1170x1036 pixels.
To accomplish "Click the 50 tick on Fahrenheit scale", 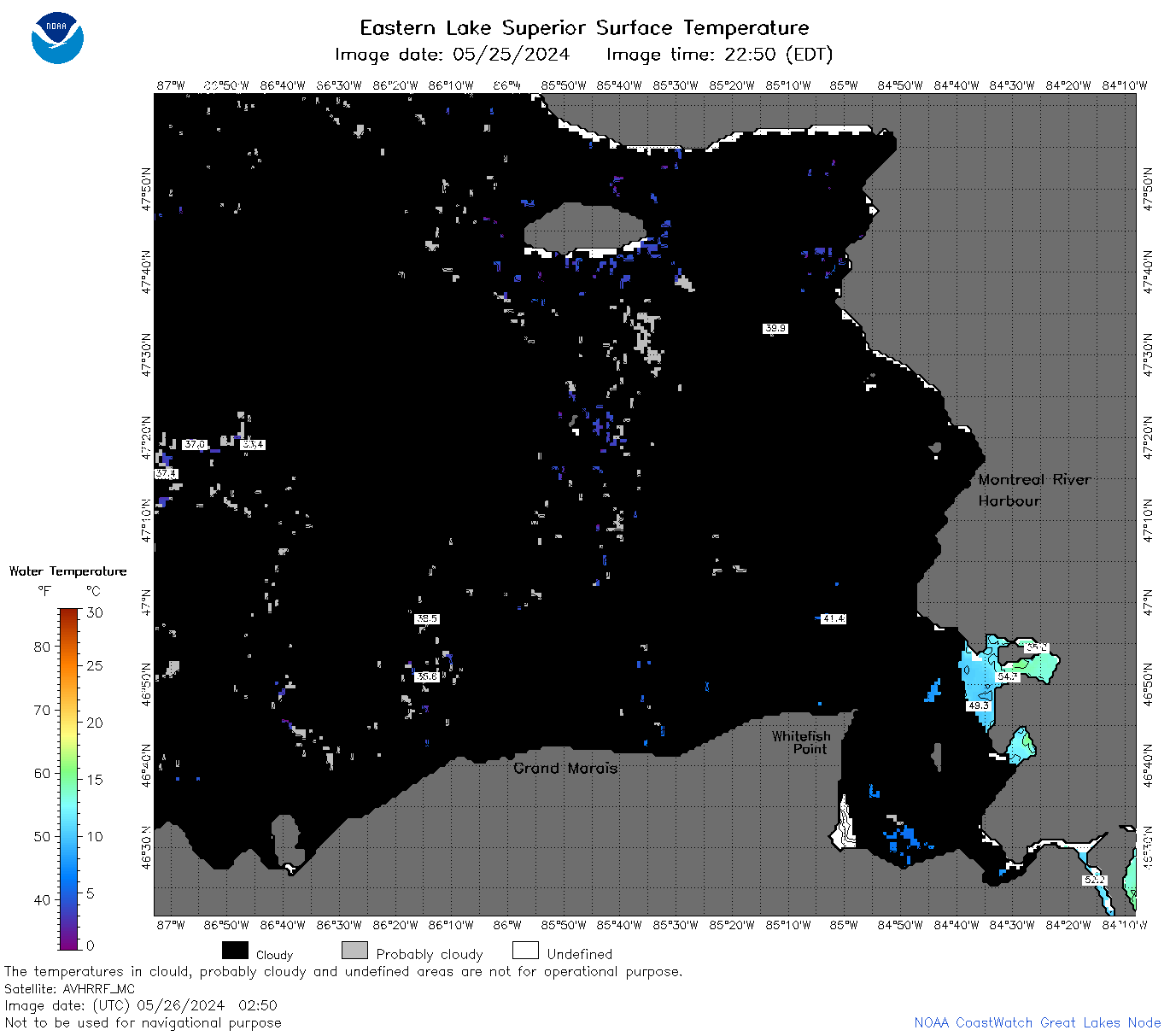I will click(42, 836).
